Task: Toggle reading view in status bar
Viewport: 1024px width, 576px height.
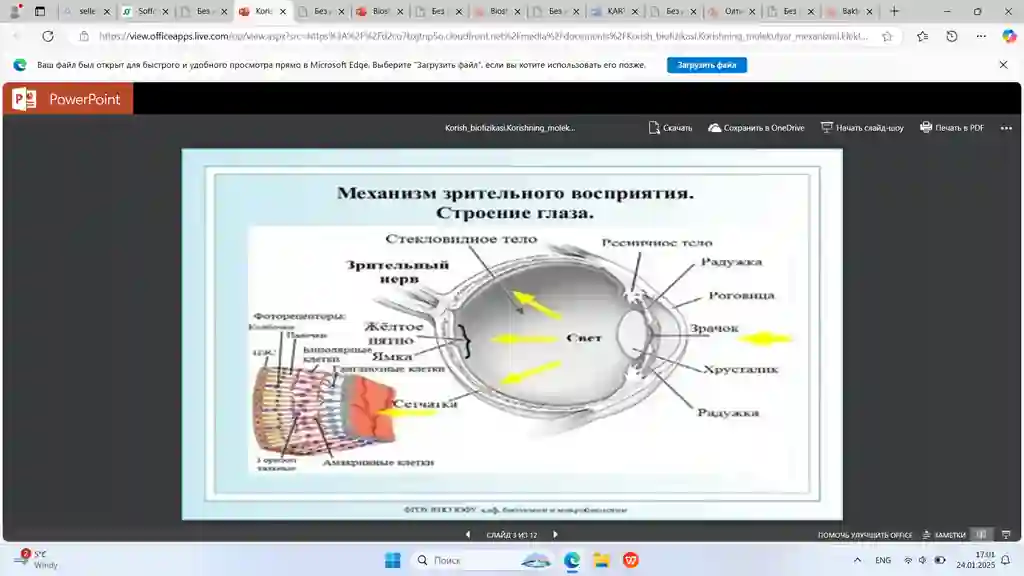Action: pos(981,535)
